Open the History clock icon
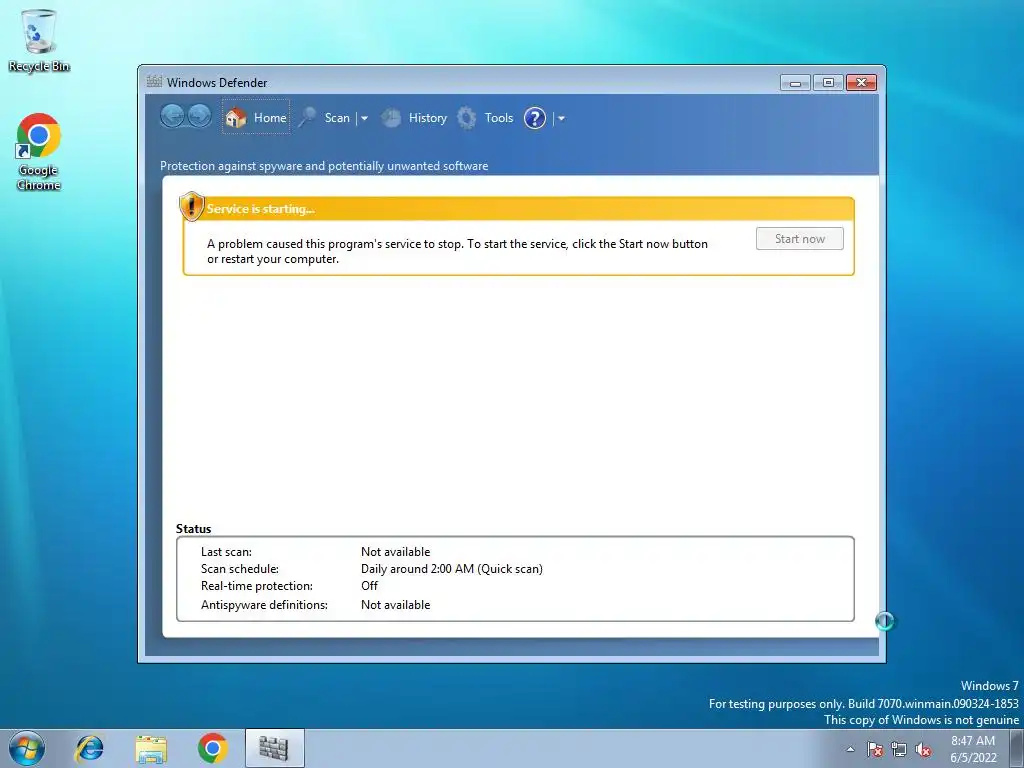The height and width of the screenshot is (768, 1024). [391, 118]
